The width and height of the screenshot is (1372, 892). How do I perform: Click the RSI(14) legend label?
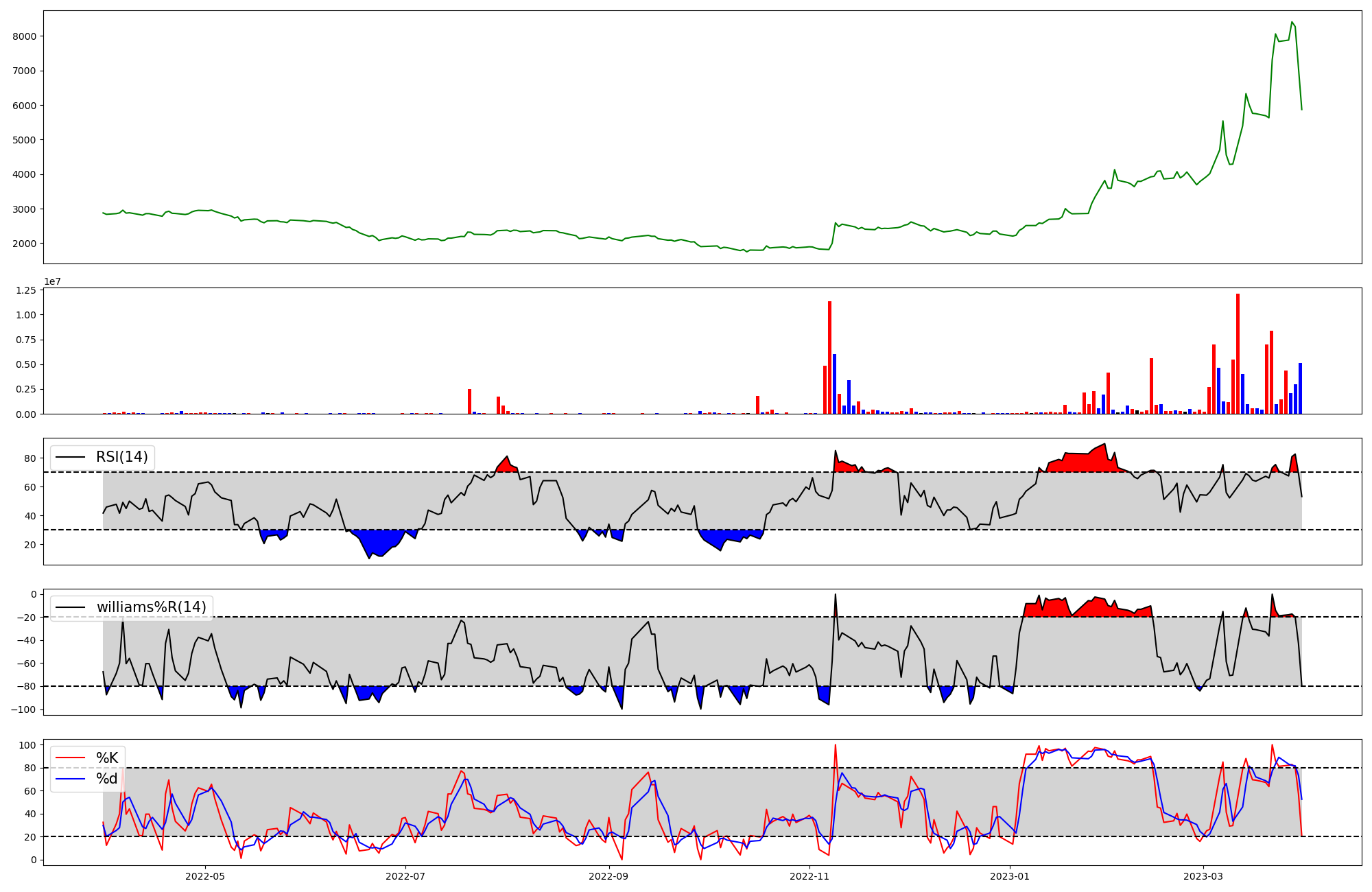(x=122, y=457)
